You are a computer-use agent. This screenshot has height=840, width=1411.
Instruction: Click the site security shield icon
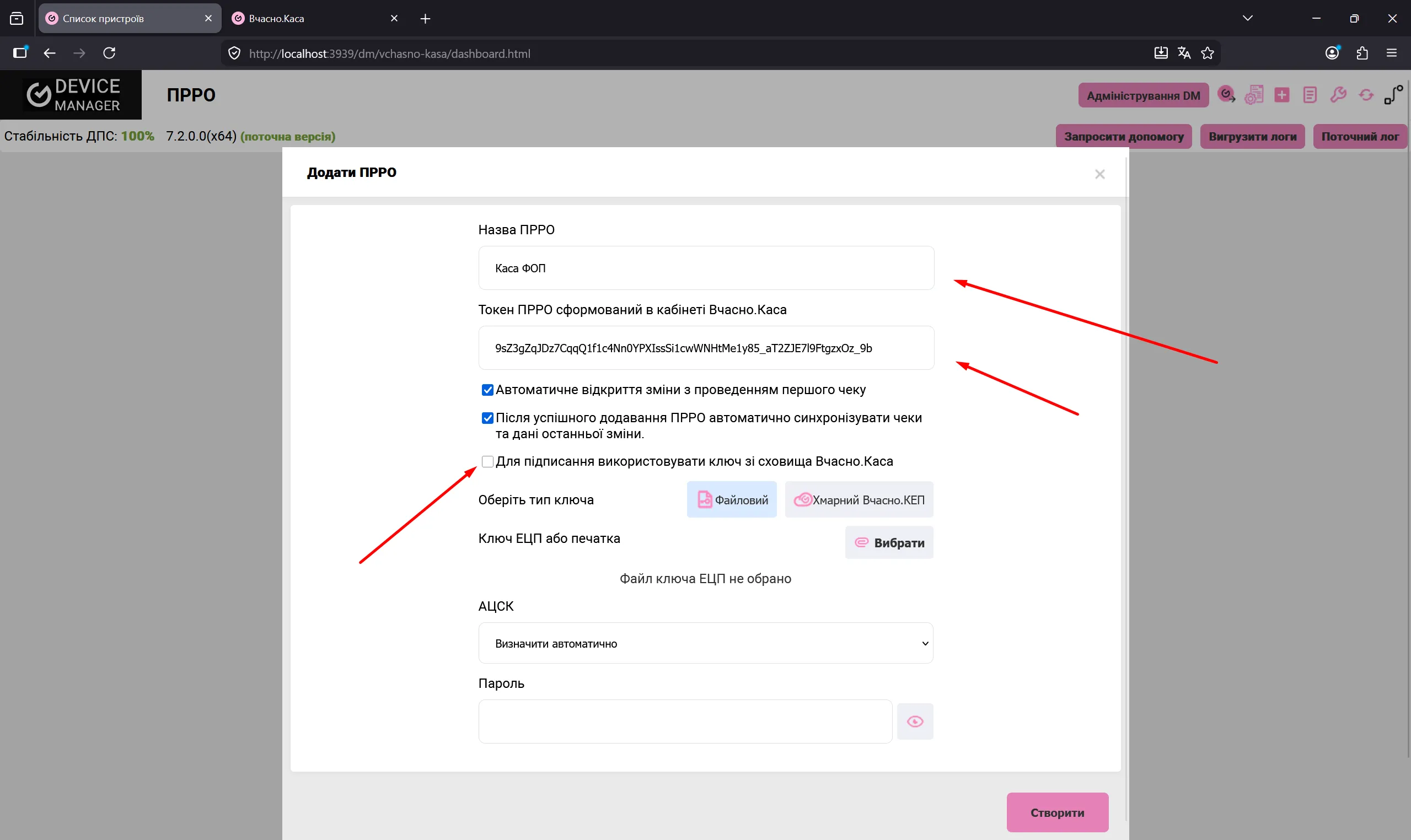click(234, 53)
